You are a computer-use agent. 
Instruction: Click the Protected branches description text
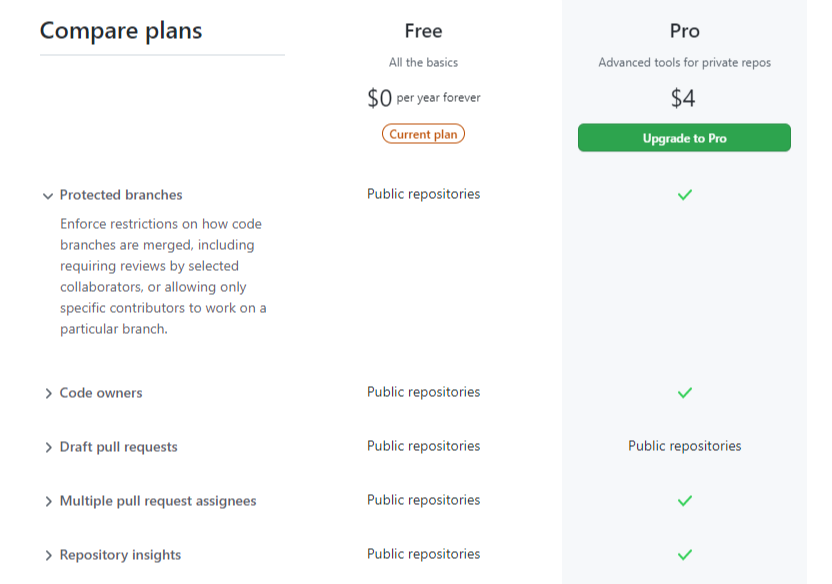pos(163,276)
